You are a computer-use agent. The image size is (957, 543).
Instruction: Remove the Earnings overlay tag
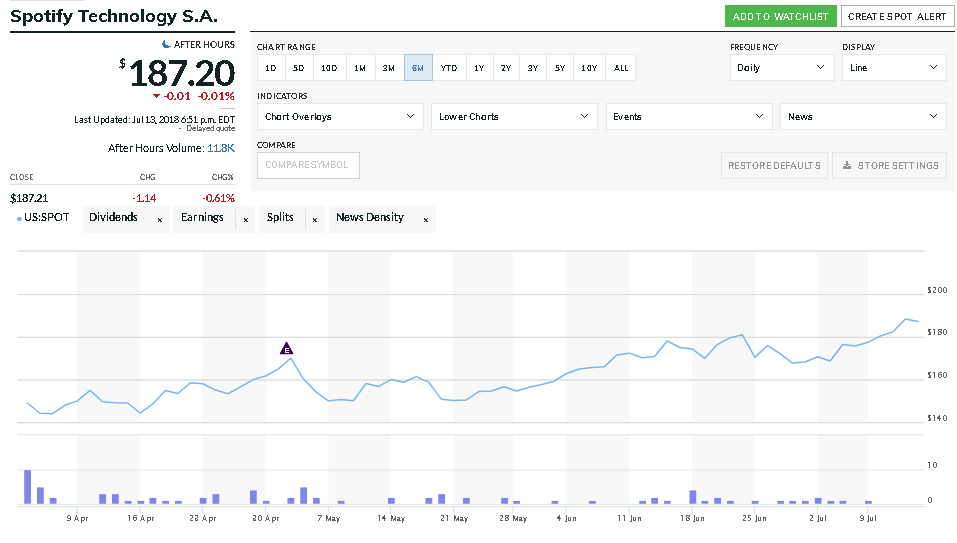click(246, 220)
